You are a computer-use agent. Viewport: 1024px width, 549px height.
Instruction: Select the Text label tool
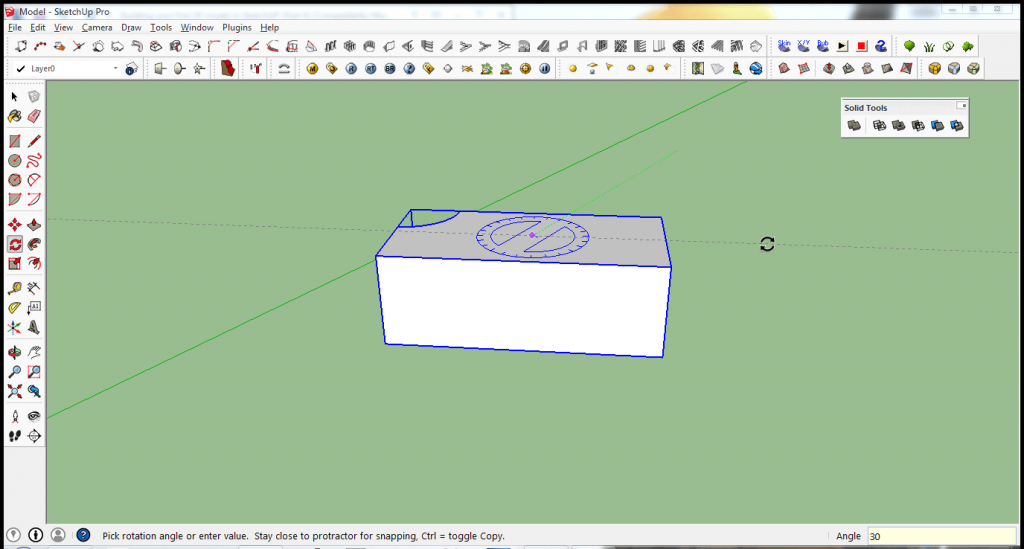coord(34,307)
